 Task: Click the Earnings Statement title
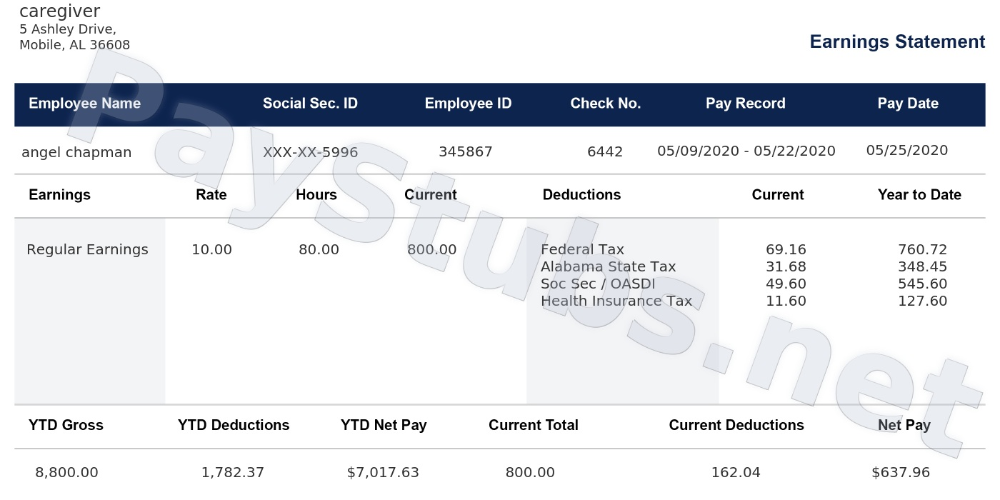click(897, 42)
